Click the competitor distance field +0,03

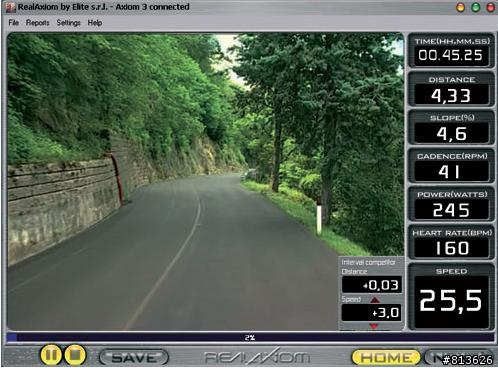pyautogui.click(x=372, y=285)
